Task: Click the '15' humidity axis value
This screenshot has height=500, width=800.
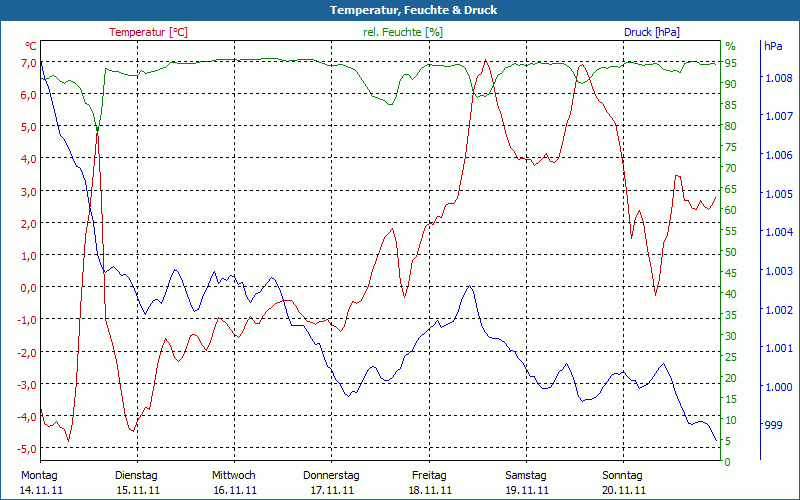Action: click(730, 399)
